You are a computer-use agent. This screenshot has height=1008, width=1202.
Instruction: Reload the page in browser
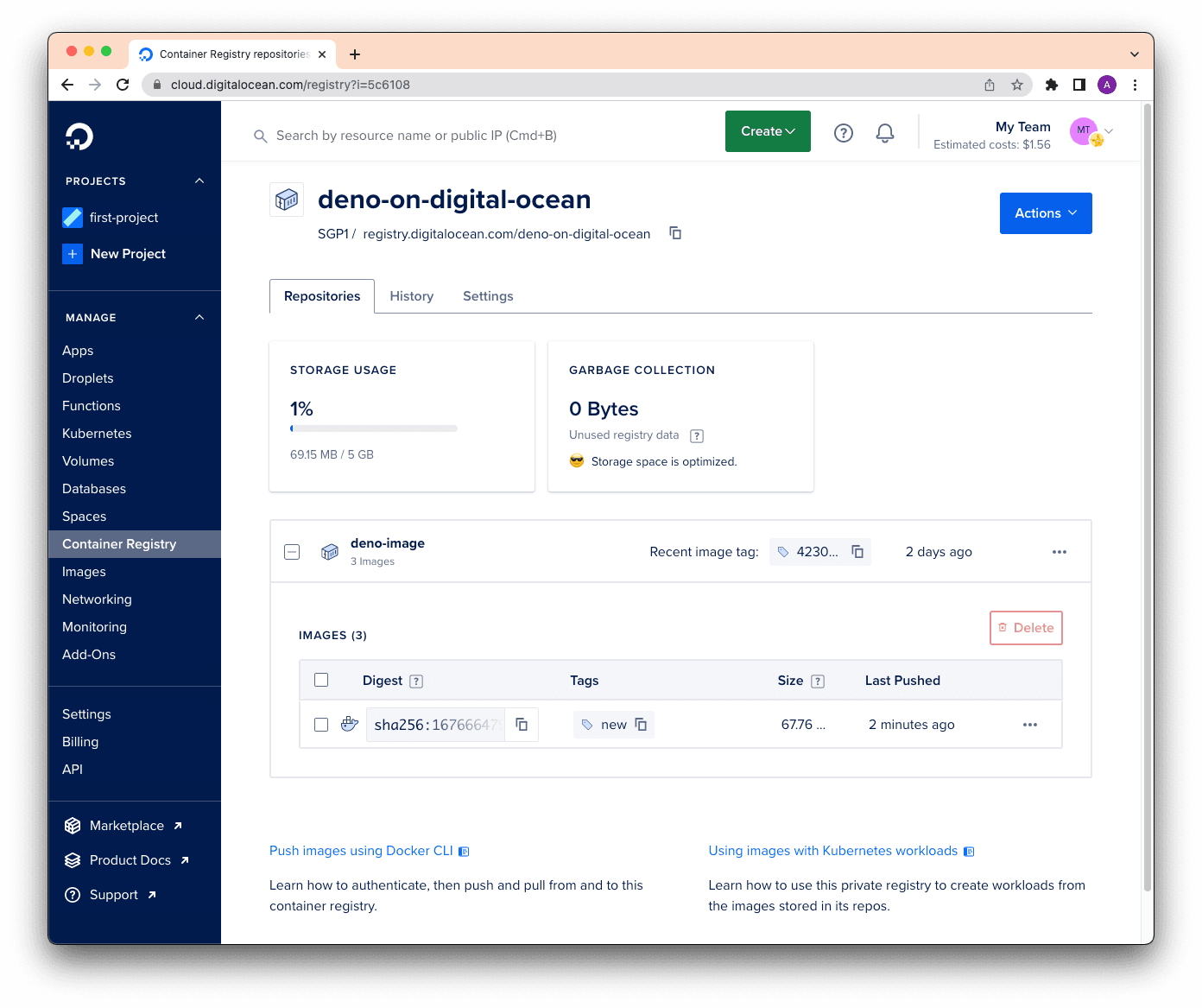[123, 85]
